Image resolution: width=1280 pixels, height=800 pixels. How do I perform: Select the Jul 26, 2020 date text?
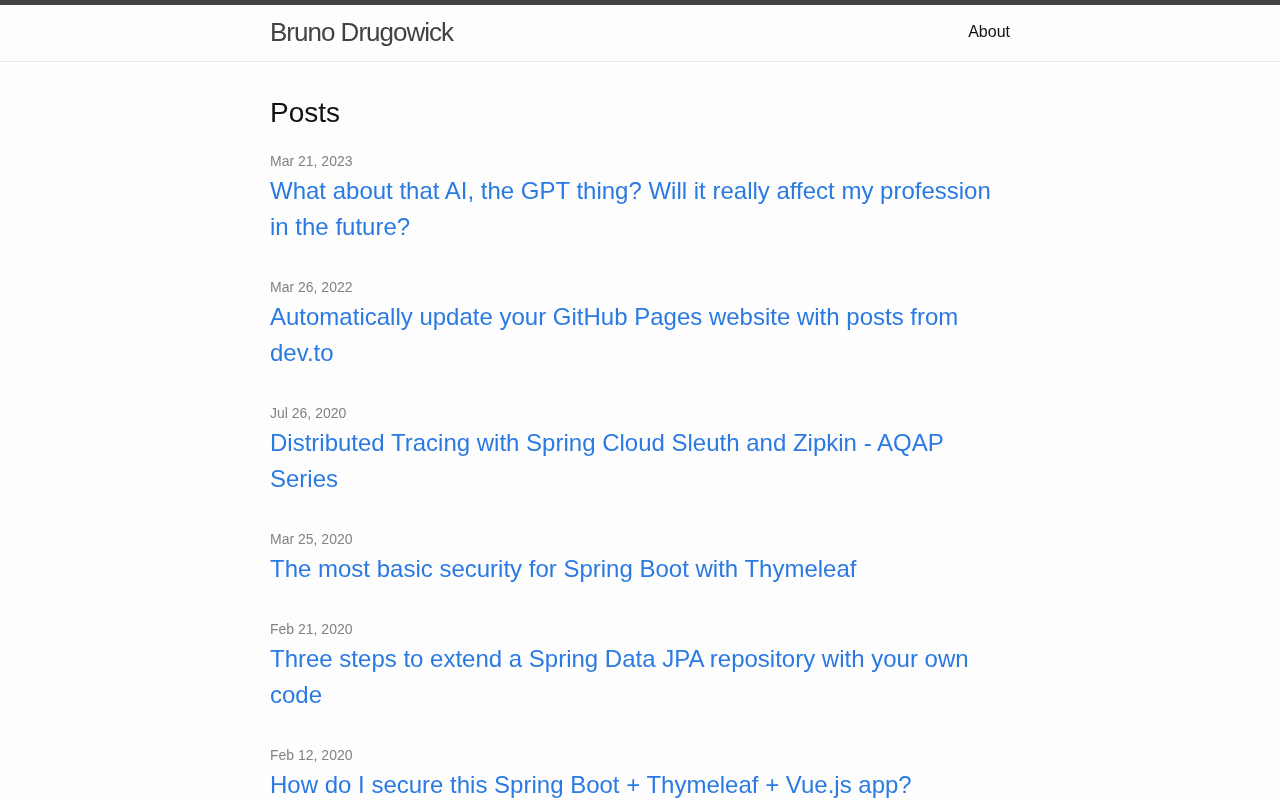(x=308, y=413)
